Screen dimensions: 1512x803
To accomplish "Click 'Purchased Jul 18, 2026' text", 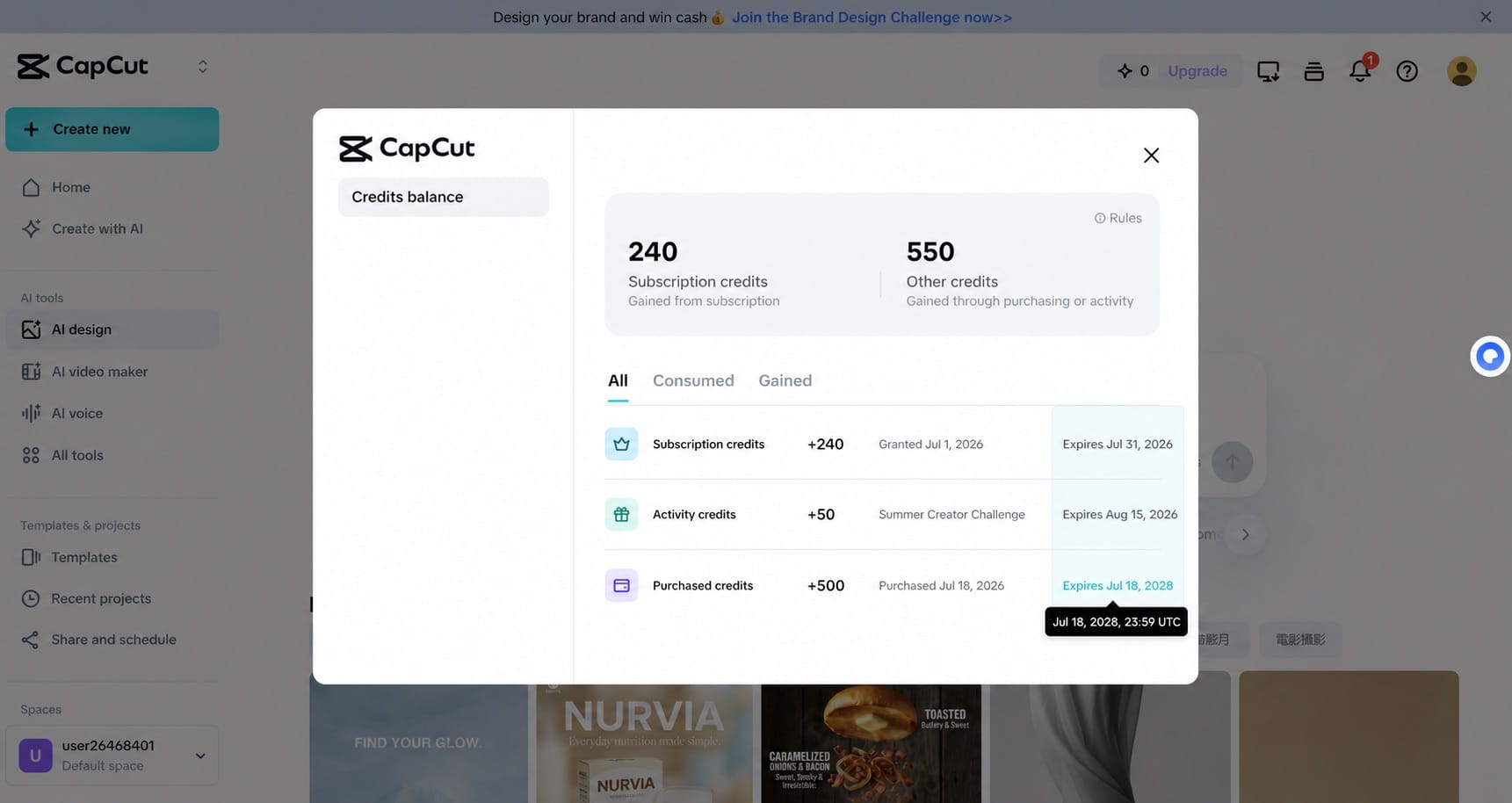I will tap(941, 585).
